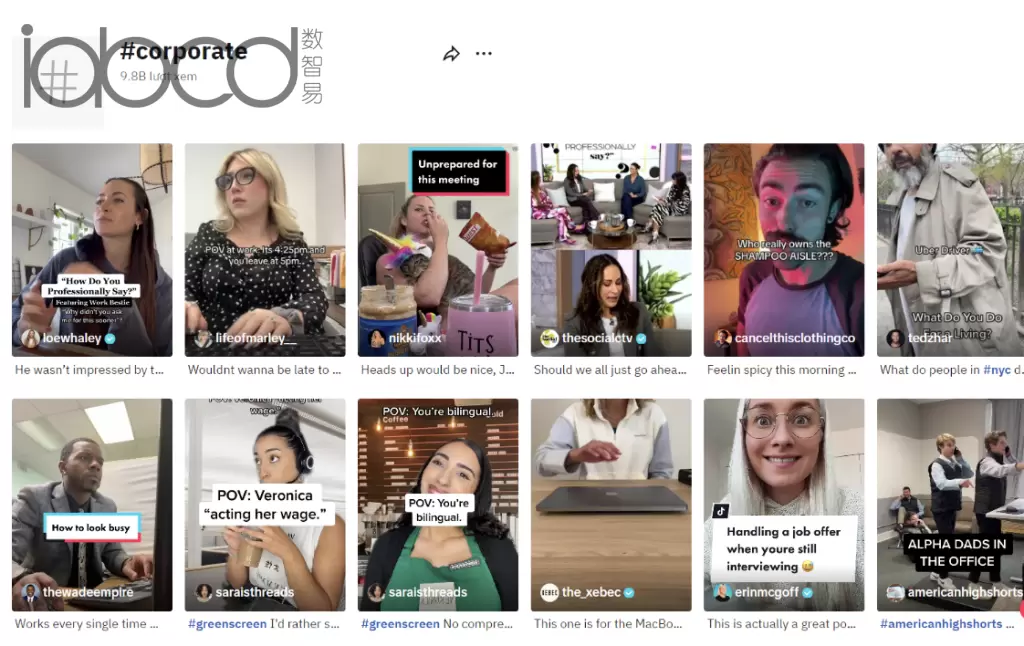Screen dimensions: 1024x646
Task: Open lifeofmarley__'s profile avatar
Action: (x=204, y=338)
